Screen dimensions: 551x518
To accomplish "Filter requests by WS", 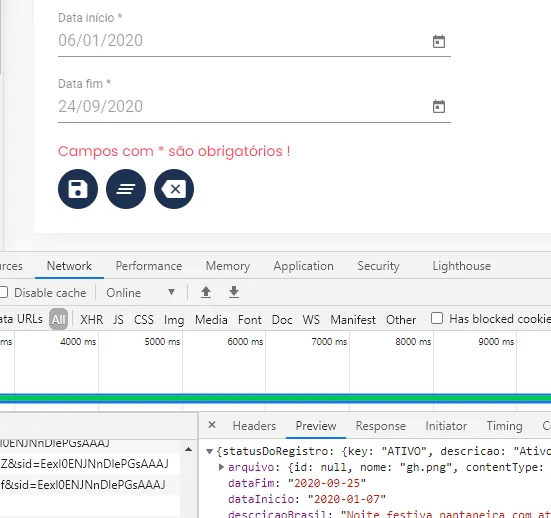I will [311, 320].
